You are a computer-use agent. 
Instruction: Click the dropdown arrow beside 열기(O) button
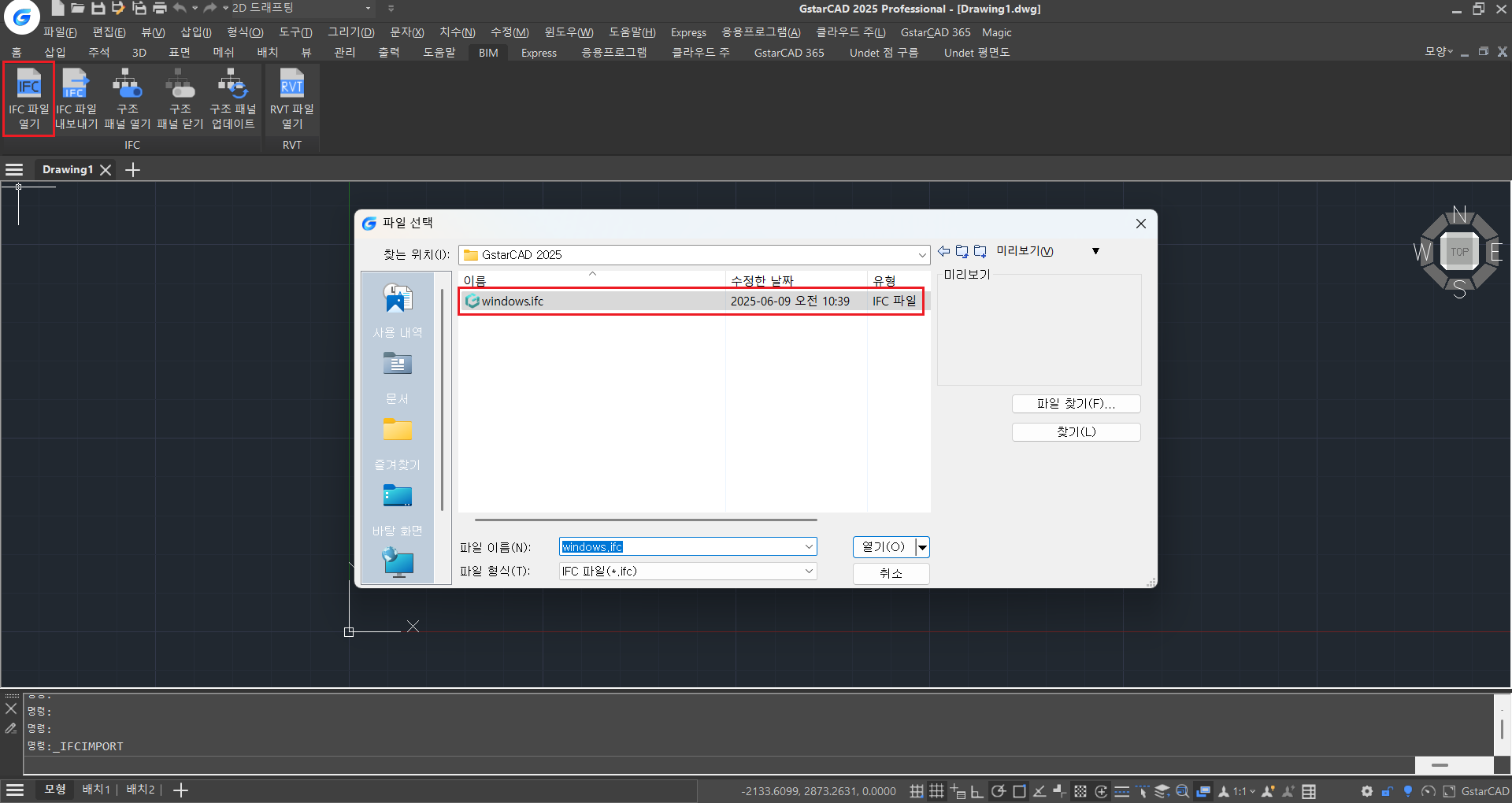click(922, 547)
